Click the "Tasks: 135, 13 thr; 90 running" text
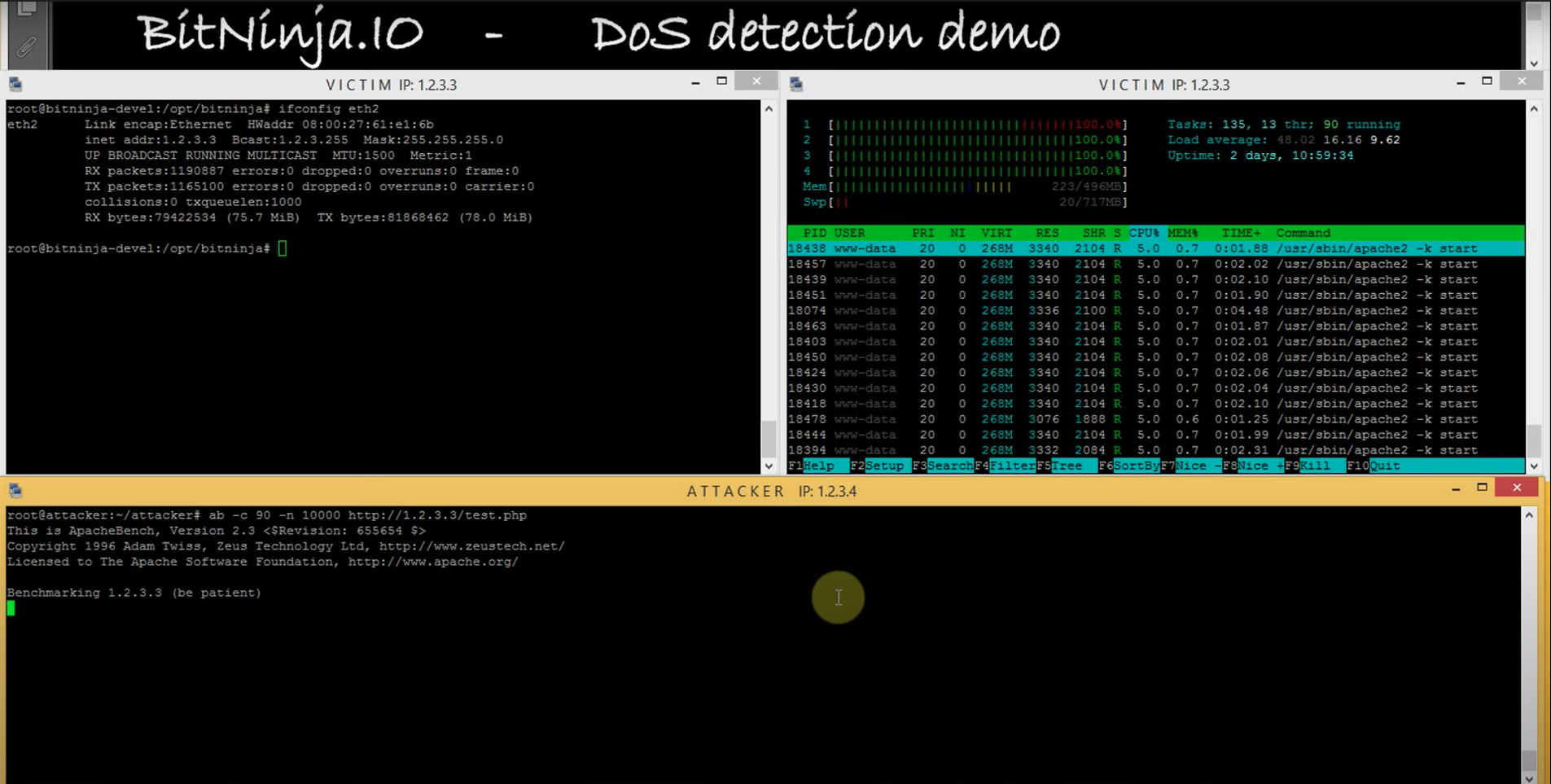 pyautogui.click(x=1284, y=125)
